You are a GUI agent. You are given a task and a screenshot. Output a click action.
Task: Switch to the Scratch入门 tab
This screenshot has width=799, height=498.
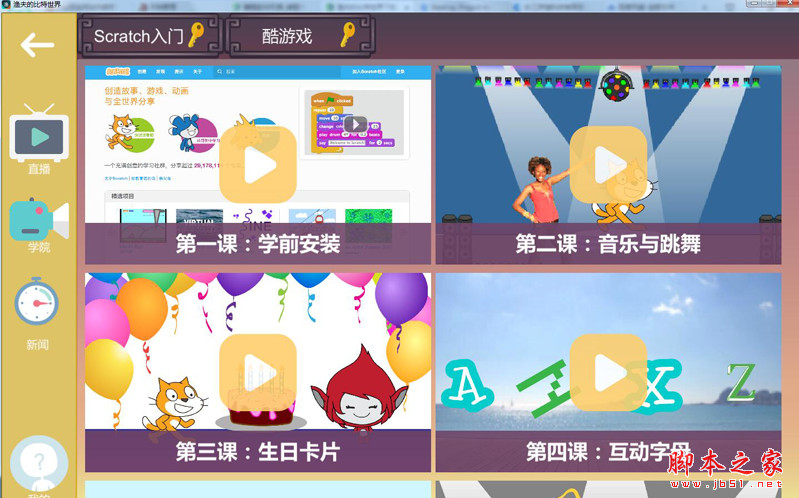click(150, 36)
